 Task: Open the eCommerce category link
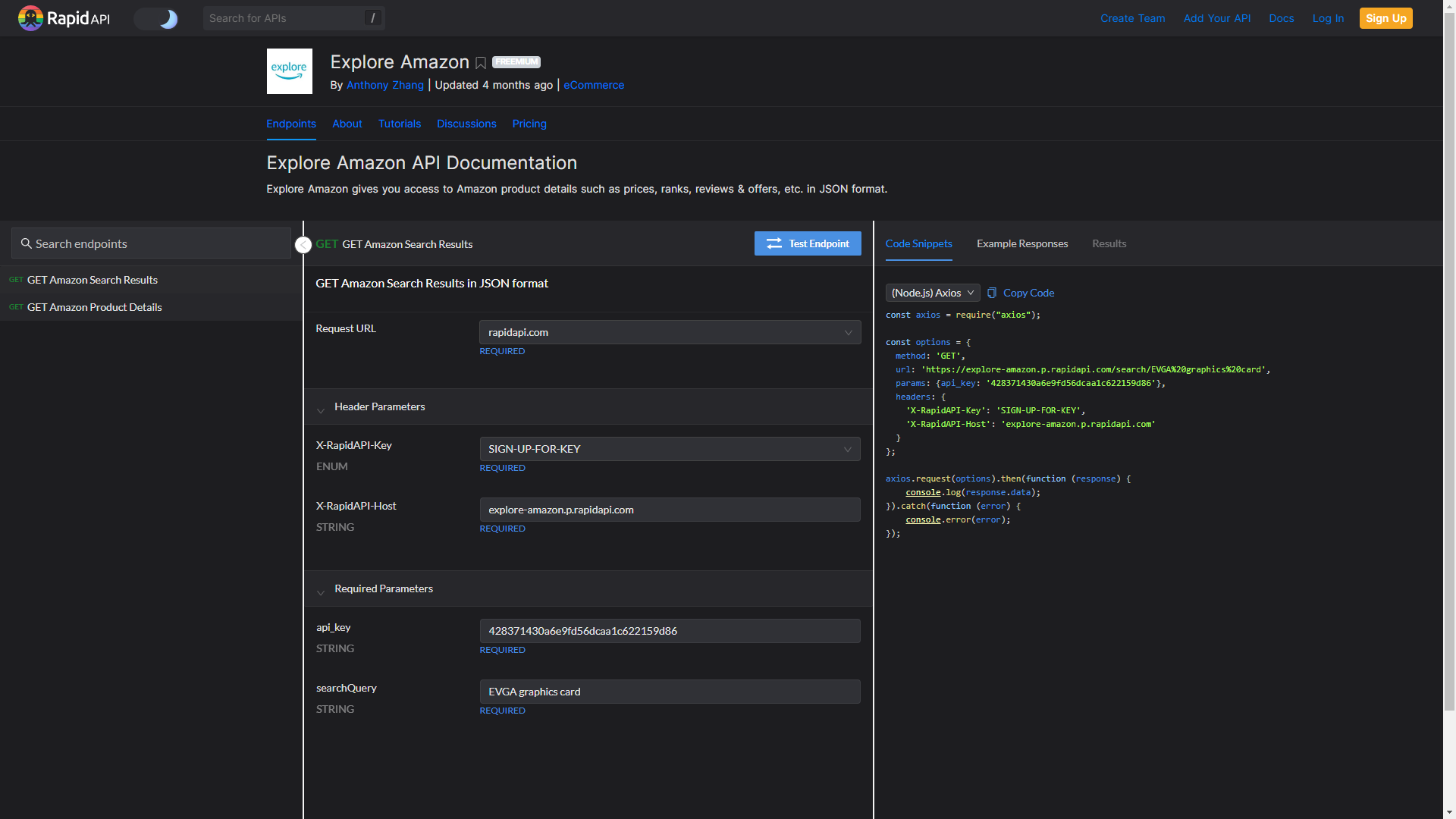pyautogui.click(x=594, y=85)
